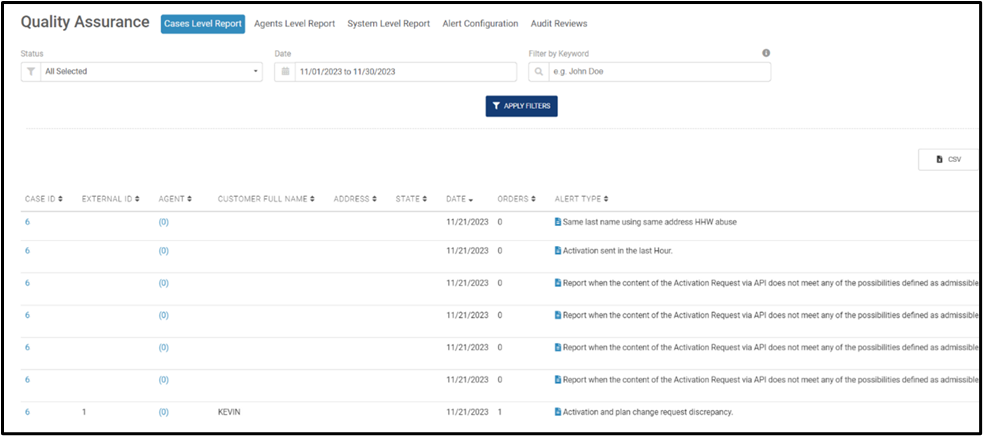Select customer name KEVIN
The height and width of the screenshot is (436, 983).
pyautogui.click(x=229, y=412)
